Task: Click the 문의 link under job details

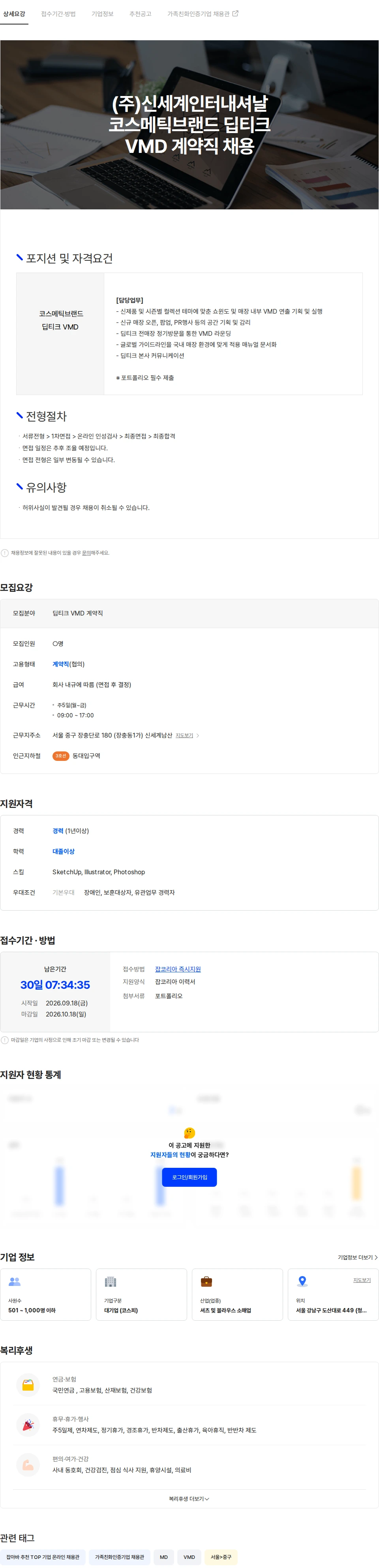Action: [86, 553]
